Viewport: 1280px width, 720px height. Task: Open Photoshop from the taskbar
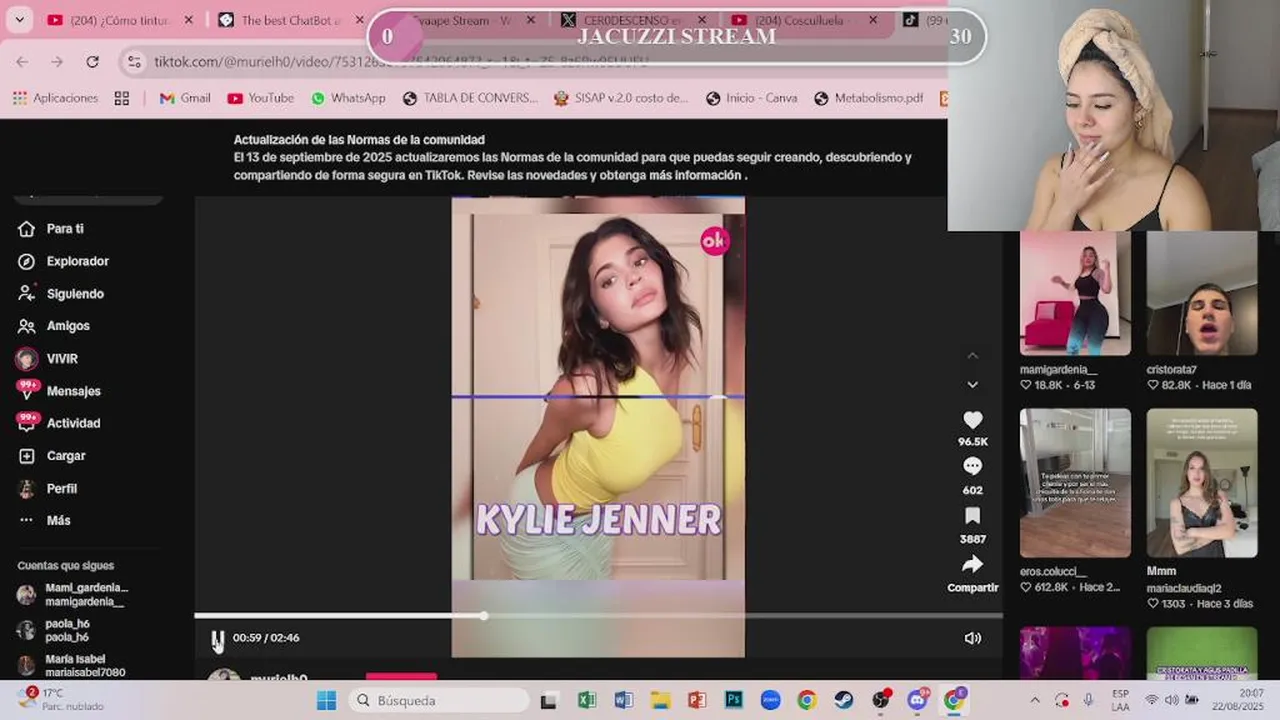point(734,700)
